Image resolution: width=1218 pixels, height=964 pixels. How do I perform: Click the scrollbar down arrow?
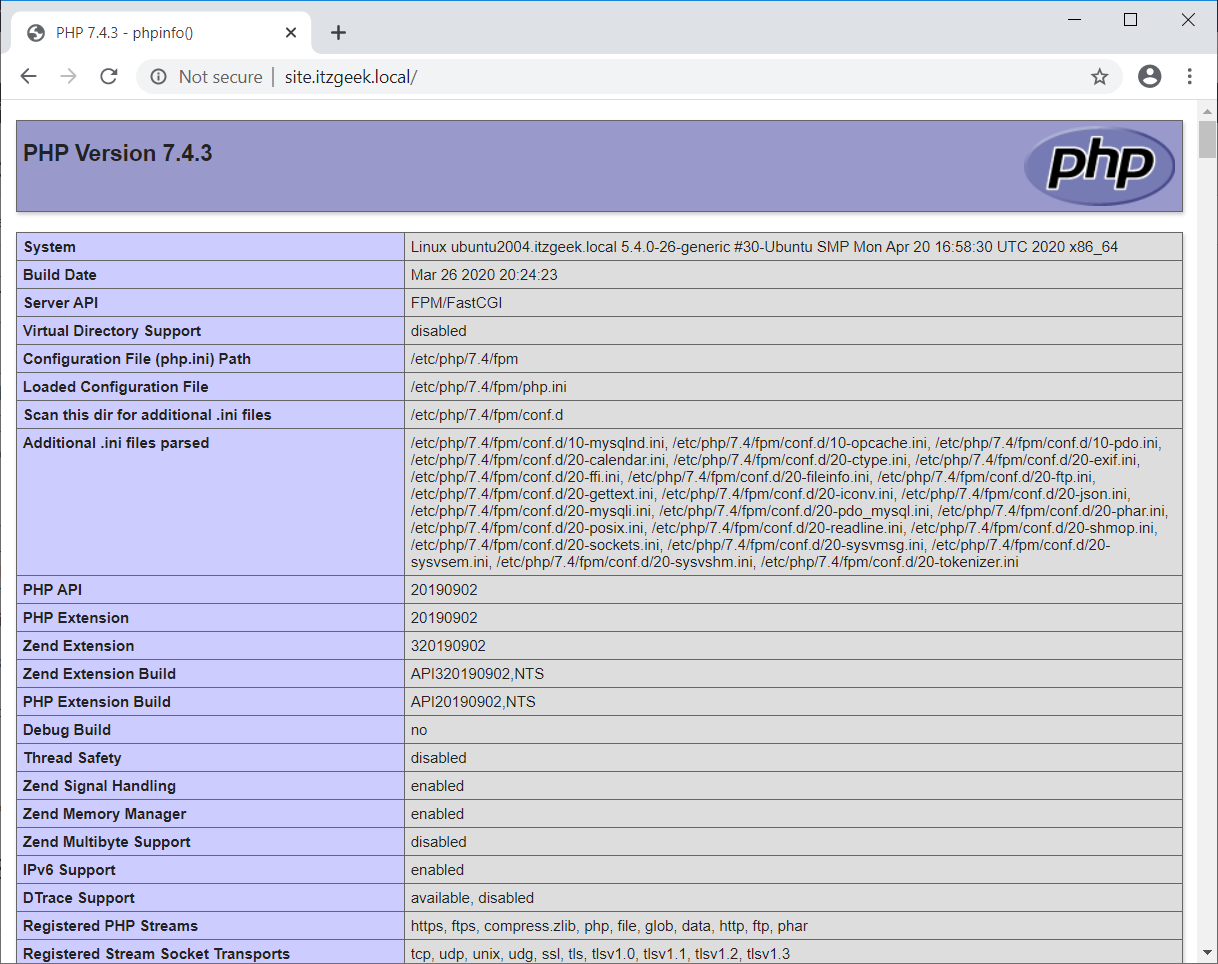click(x=1207, y=955)
